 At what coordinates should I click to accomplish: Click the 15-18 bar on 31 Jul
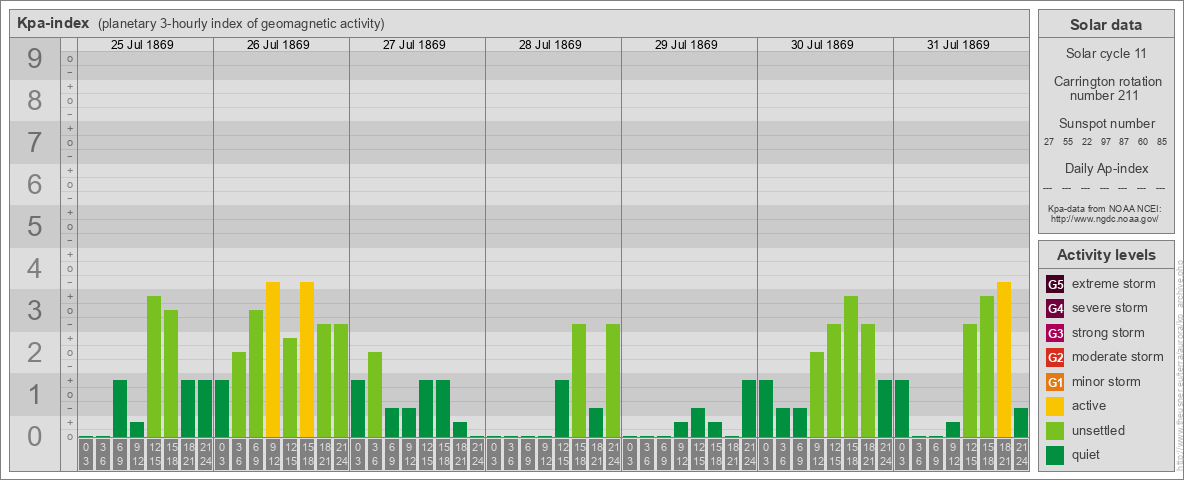pyautogui.click(x=986, y=367)
